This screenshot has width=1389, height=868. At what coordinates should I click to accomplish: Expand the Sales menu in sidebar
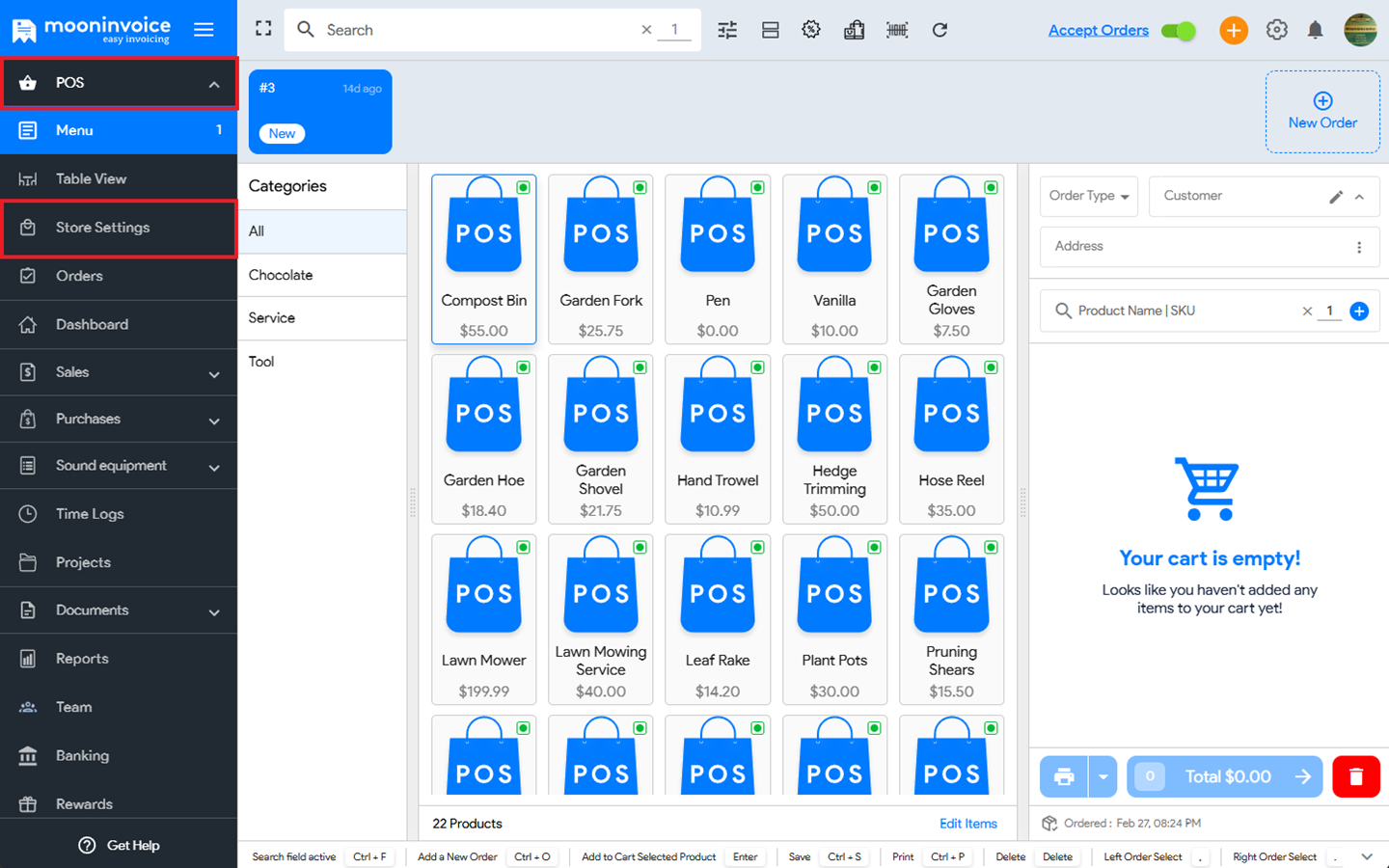click(119, 372)
